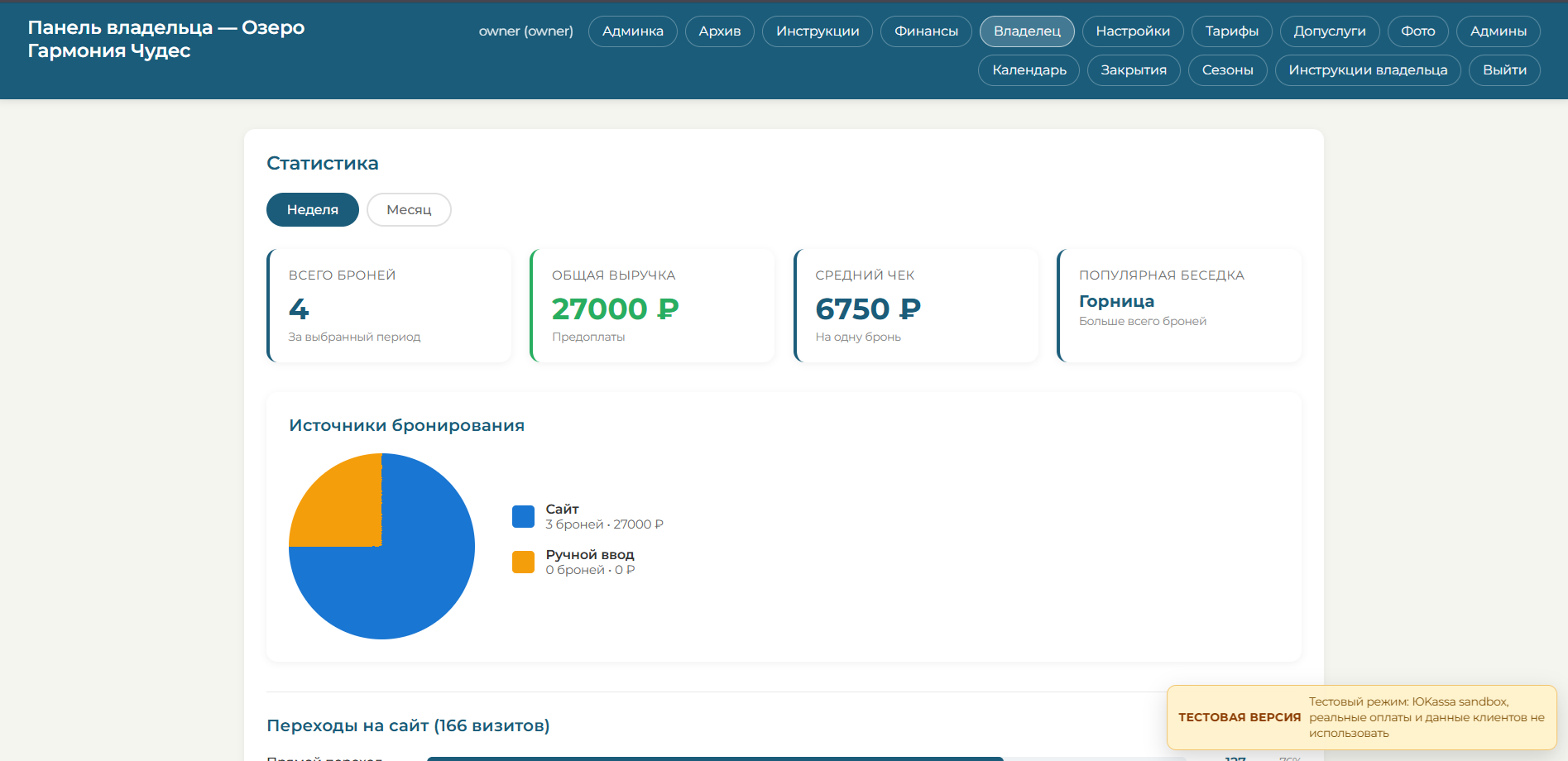Image resolution: width=1568 pixels, height=761 pixels.
Task: Click the ТЕСТОВАЯ ВЕРСИЯ notice banner
Action: [1361, 717]
